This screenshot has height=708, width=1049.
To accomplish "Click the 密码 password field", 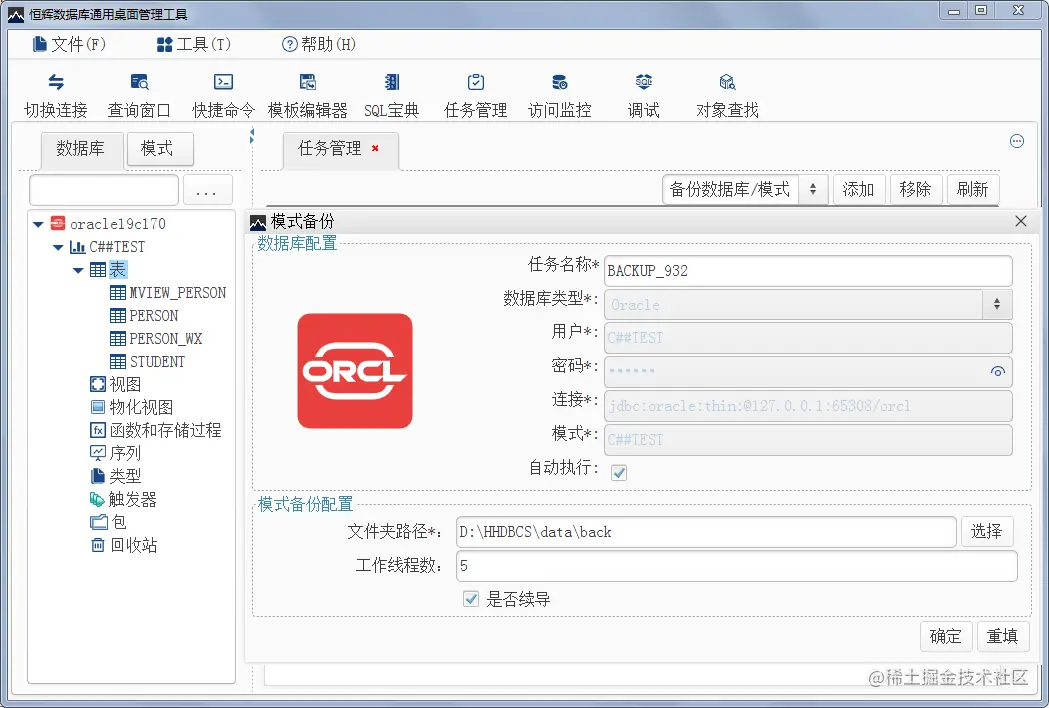I will [808, 371].
